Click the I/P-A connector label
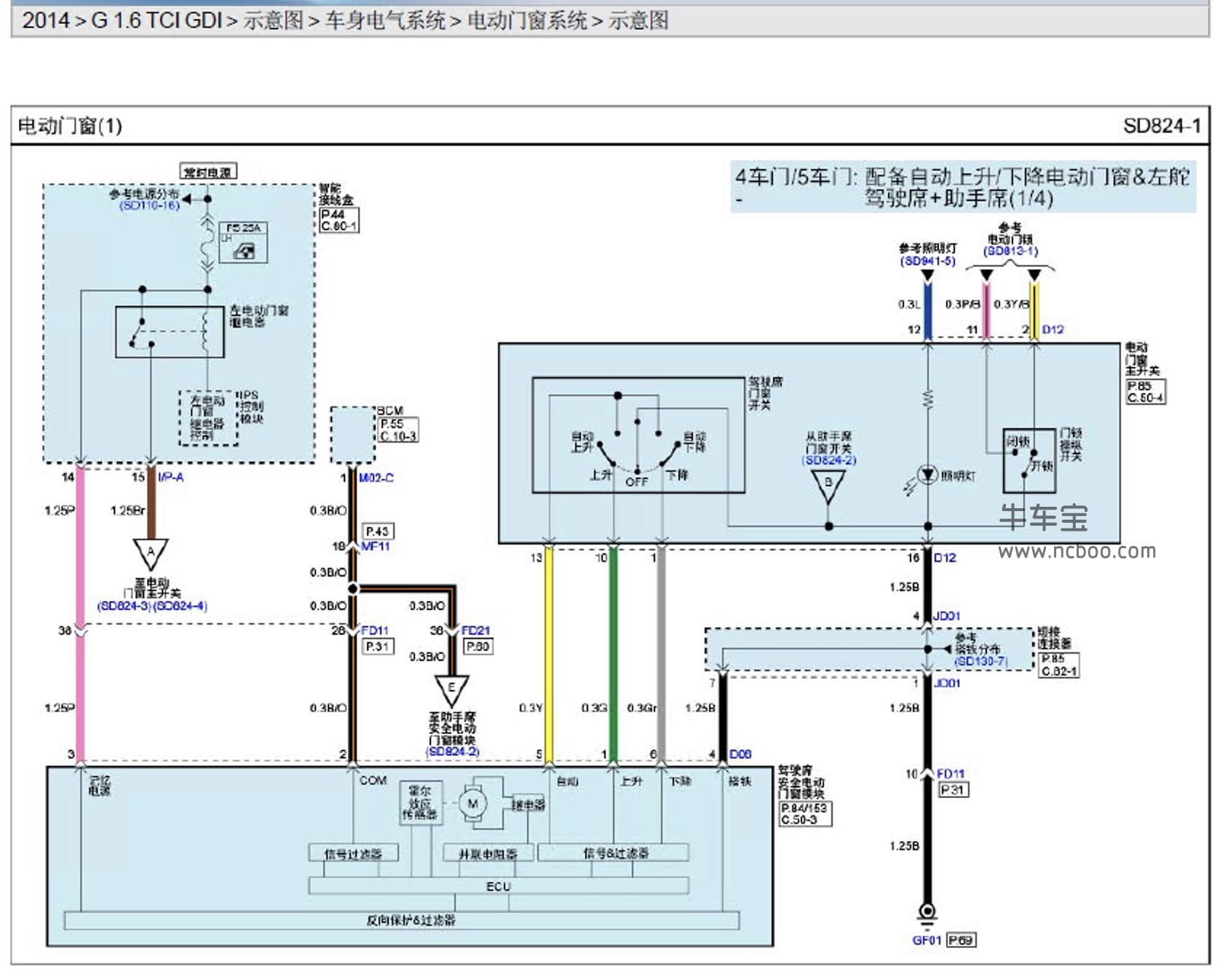The width and height of the screenshot is (1220, 980). [x=170, y=477]
